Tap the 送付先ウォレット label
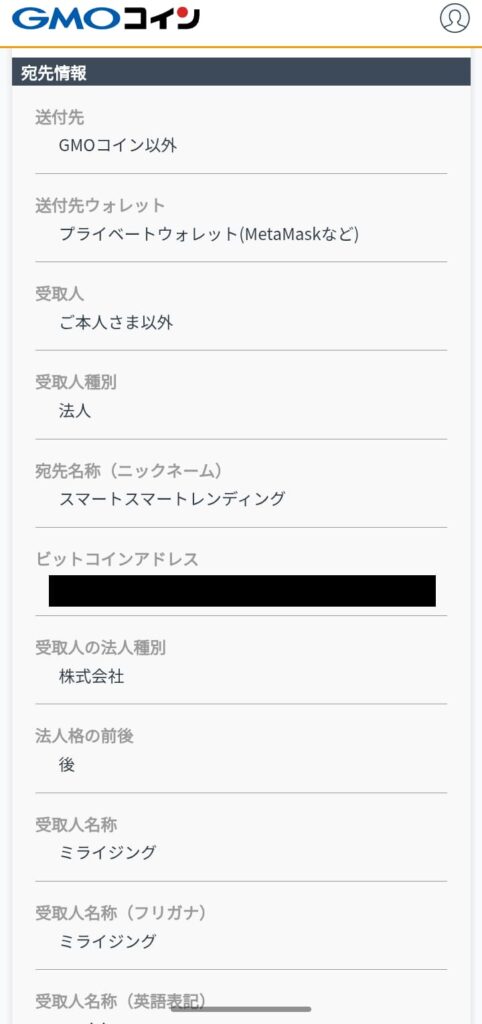Screen dimensions: 482x1024 pos(100,206)
